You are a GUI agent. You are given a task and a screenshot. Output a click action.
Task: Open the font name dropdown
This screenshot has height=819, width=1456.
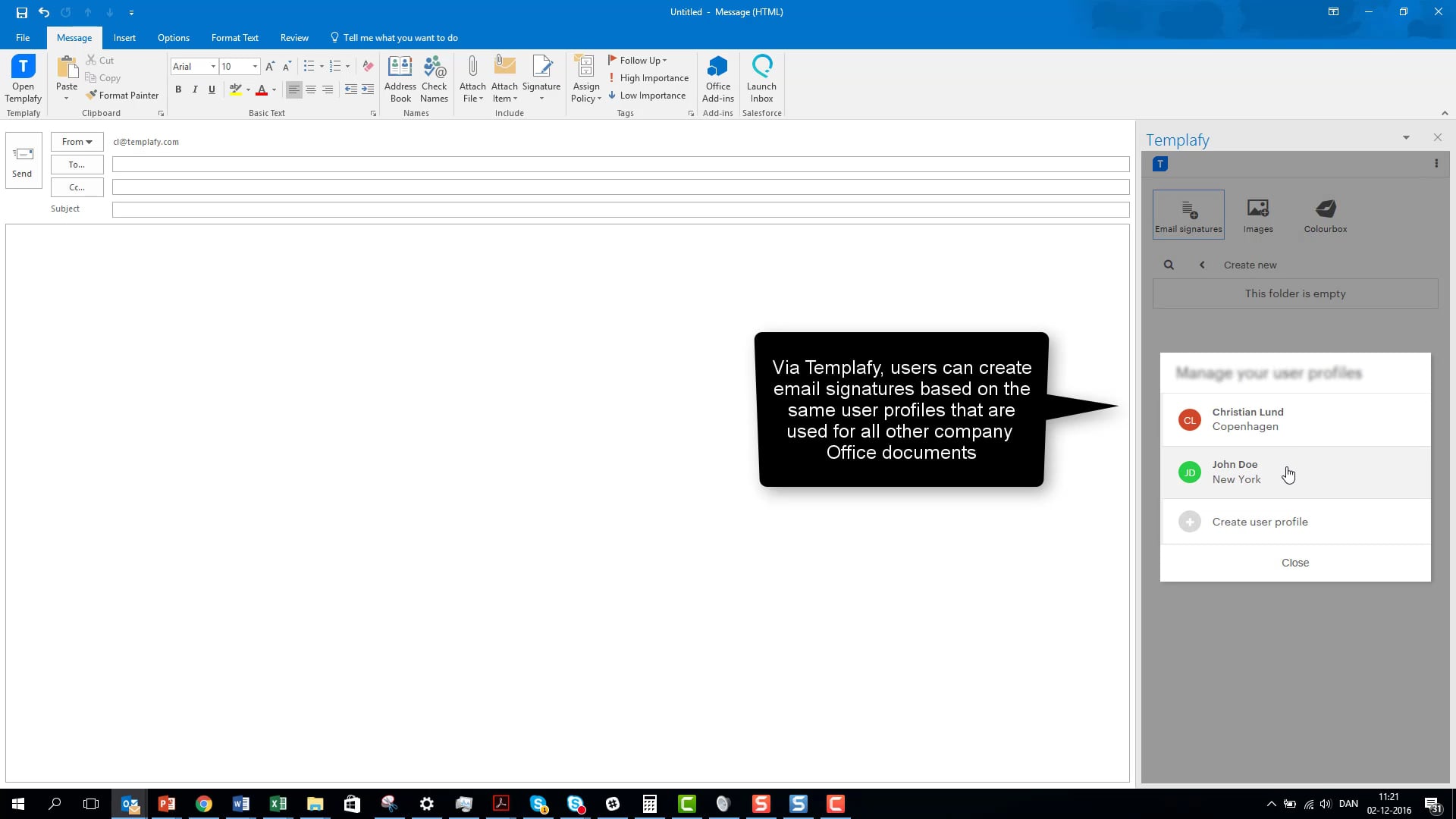213,67
